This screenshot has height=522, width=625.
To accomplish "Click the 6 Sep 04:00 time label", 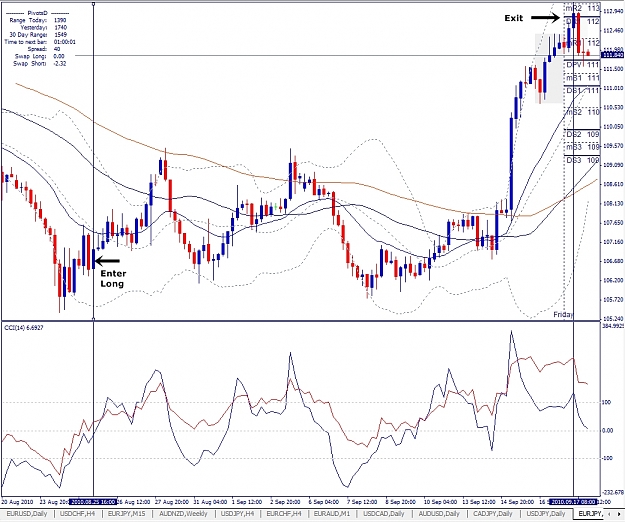I will 323,502.
